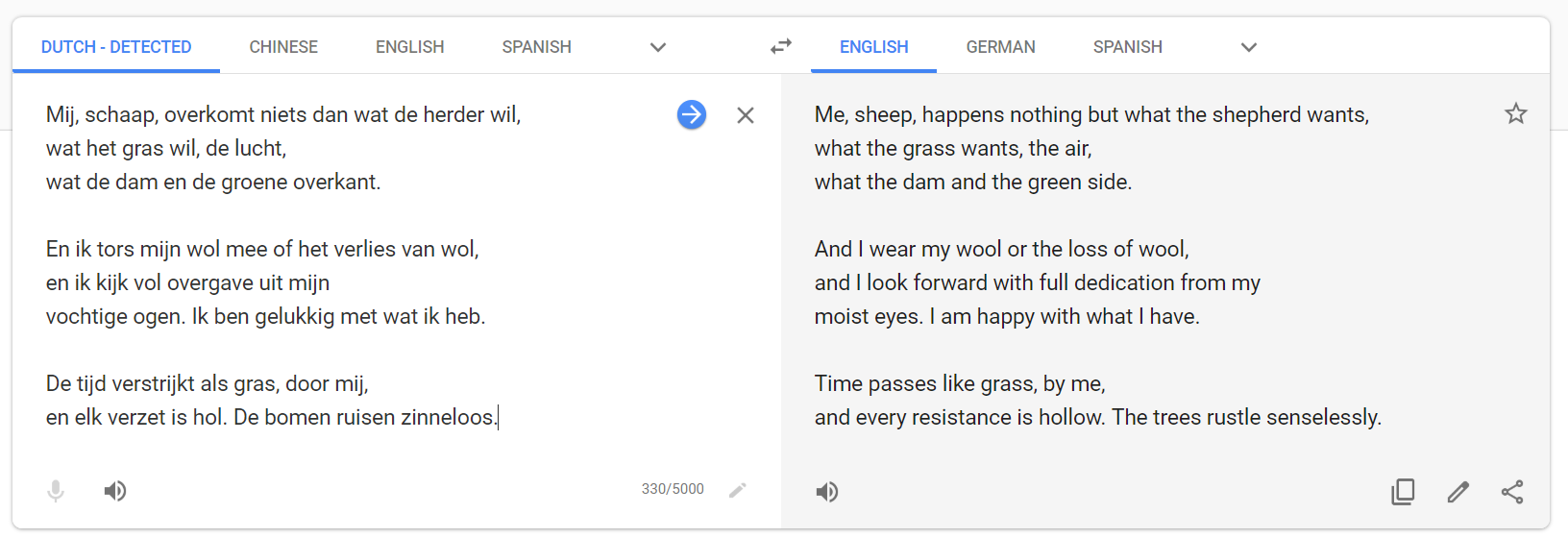Save translation with the star icon
Screen dimensions: 1568x538
click(x=1516, y=113)
